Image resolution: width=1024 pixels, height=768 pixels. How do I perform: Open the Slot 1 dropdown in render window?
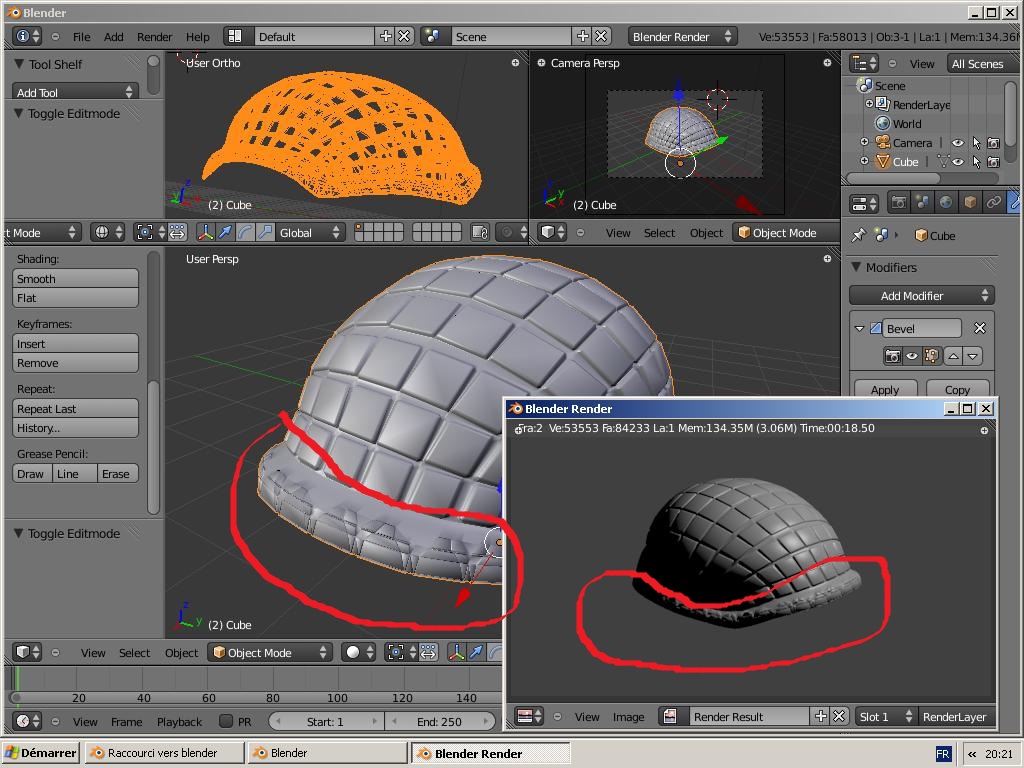(x=886, y=716)
